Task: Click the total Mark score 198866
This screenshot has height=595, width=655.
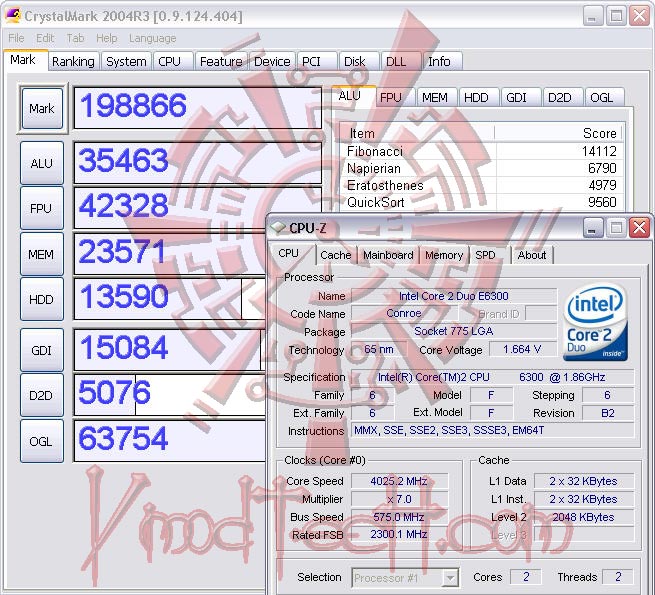Action: (197, 107)
